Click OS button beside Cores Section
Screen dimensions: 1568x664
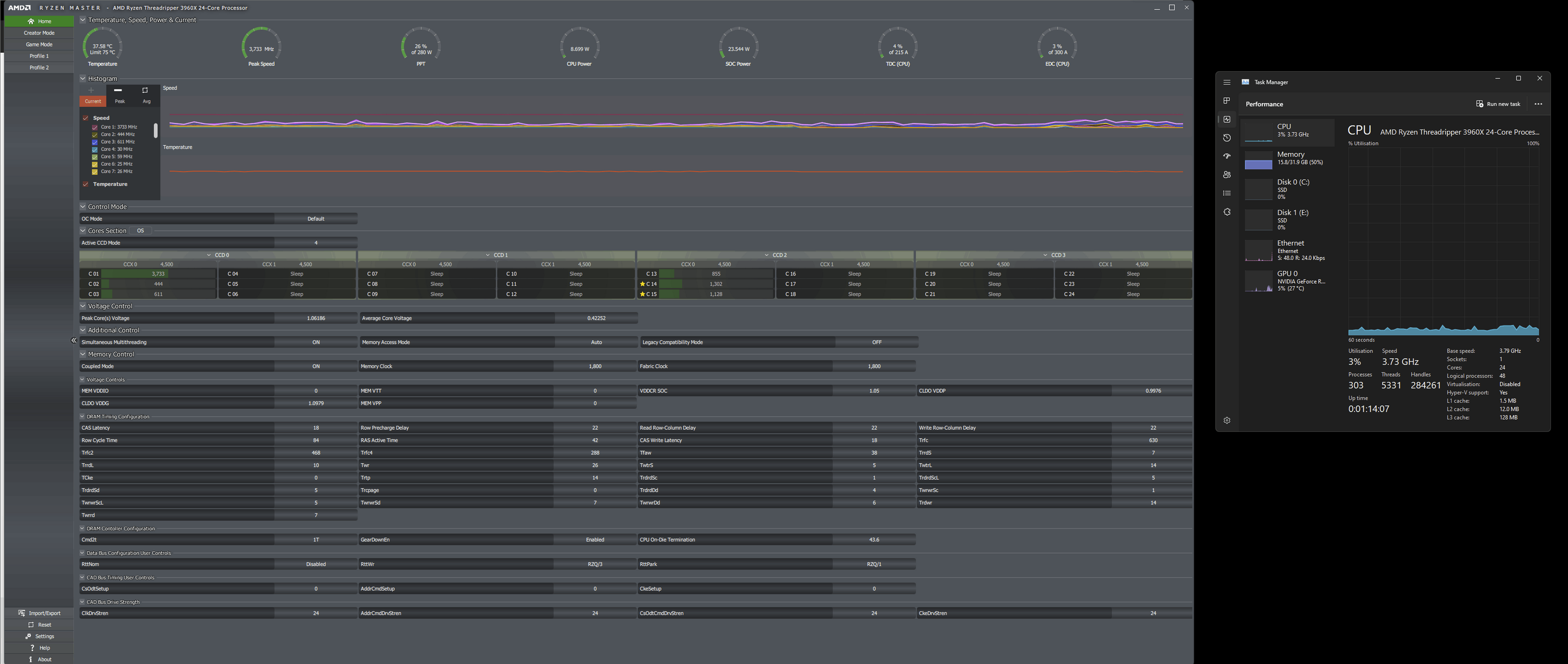[x=141, y=231]
